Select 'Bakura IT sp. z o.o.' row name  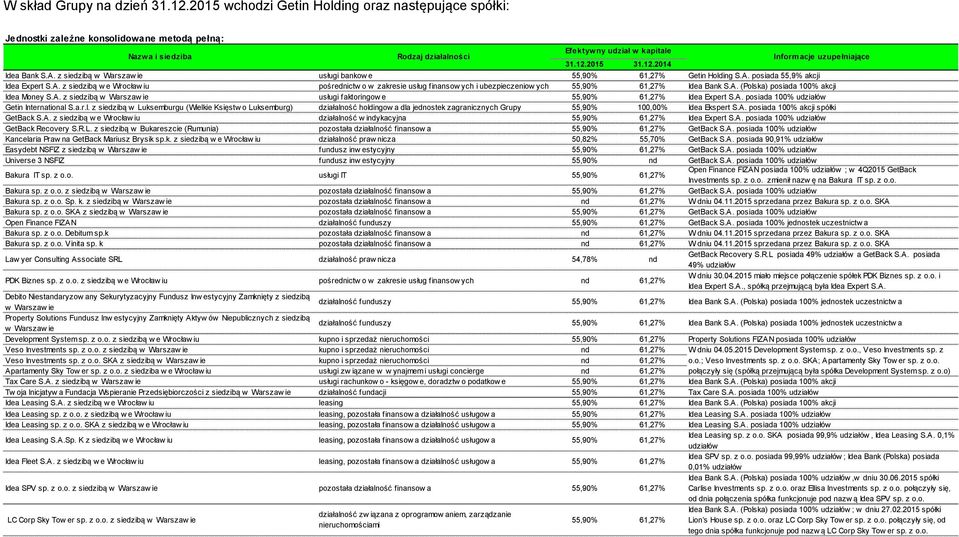pos(39,175)
